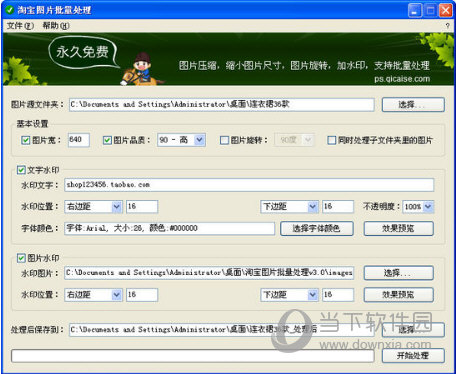Screen dimensions: 456x374
Task: Click text watermark bottom margin value field
Action: pyautogui.click(x=338, y=207)
